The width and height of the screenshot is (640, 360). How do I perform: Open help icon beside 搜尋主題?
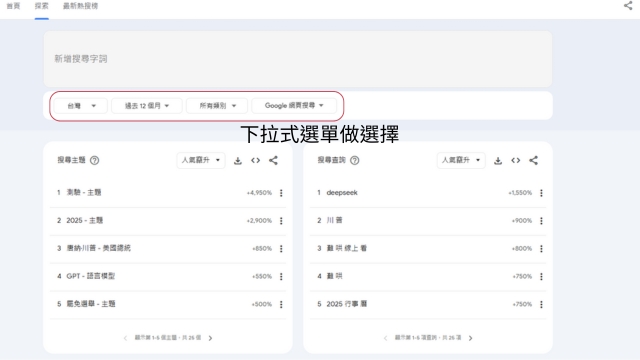tap(94, 160)
